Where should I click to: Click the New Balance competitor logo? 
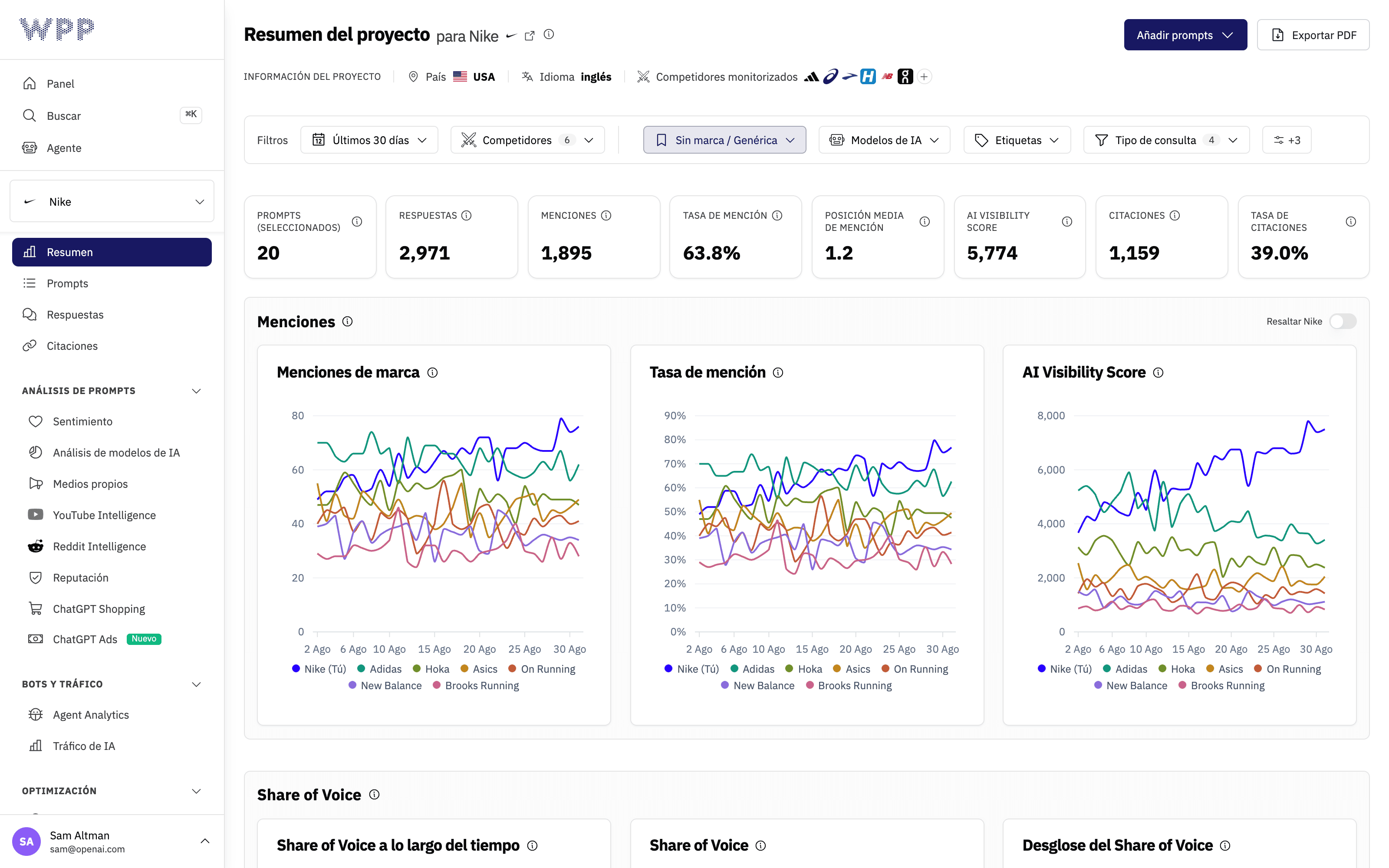click(887, 76)
